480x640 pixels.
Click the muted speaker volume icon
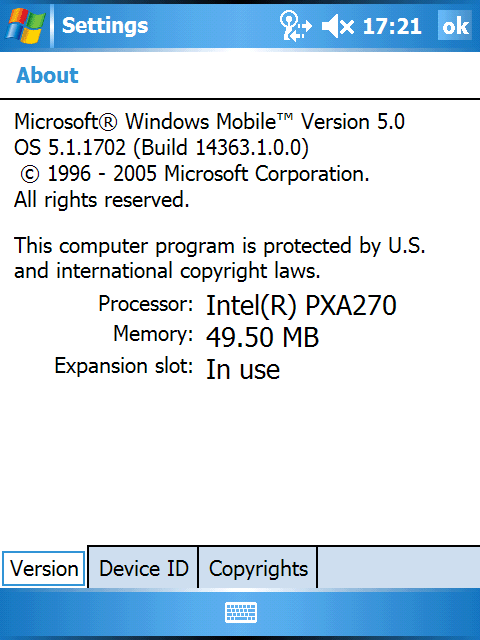(338, 27)
